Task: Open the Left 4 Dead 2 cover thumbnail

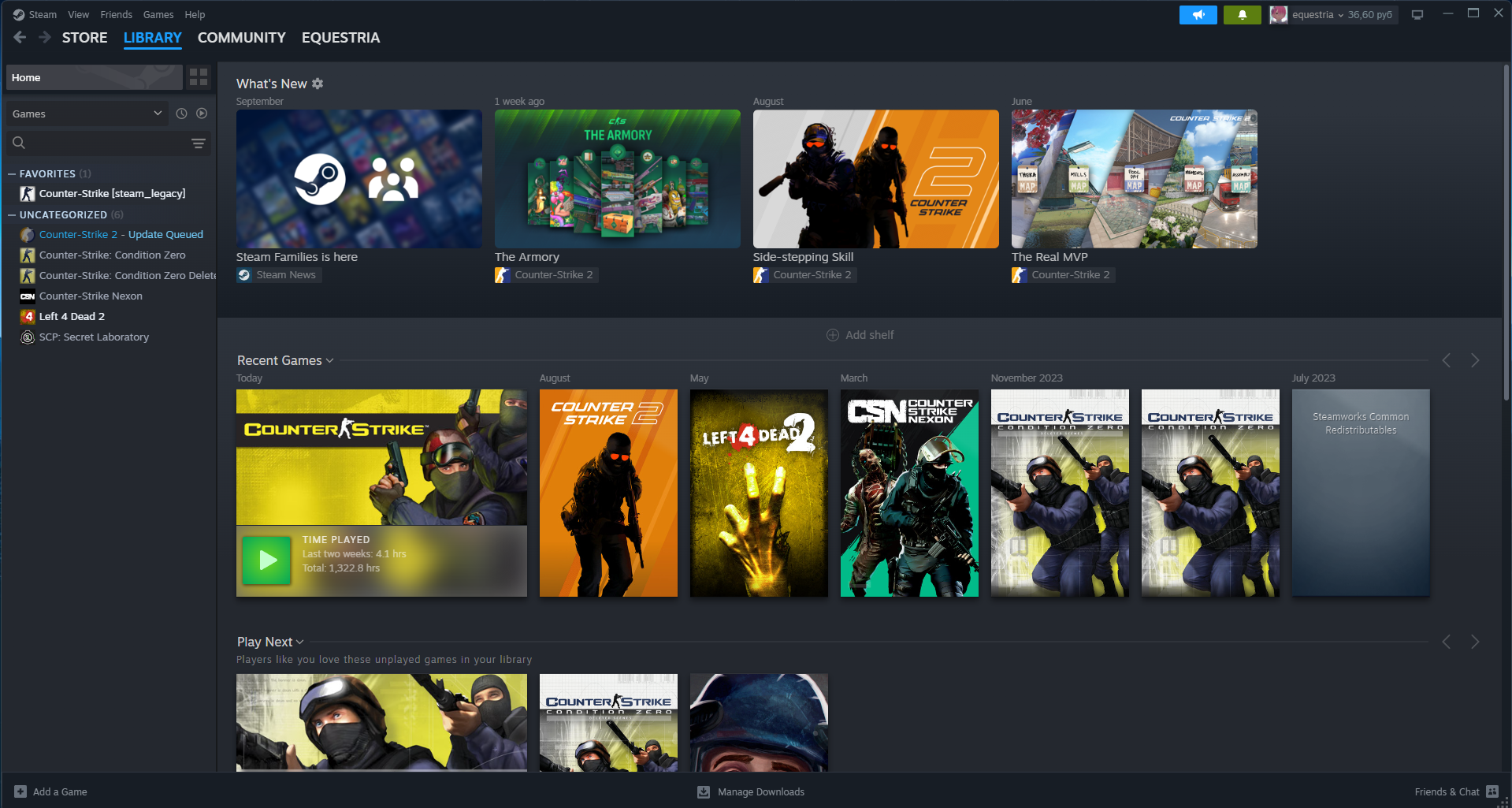Action: tap(759, 493)
